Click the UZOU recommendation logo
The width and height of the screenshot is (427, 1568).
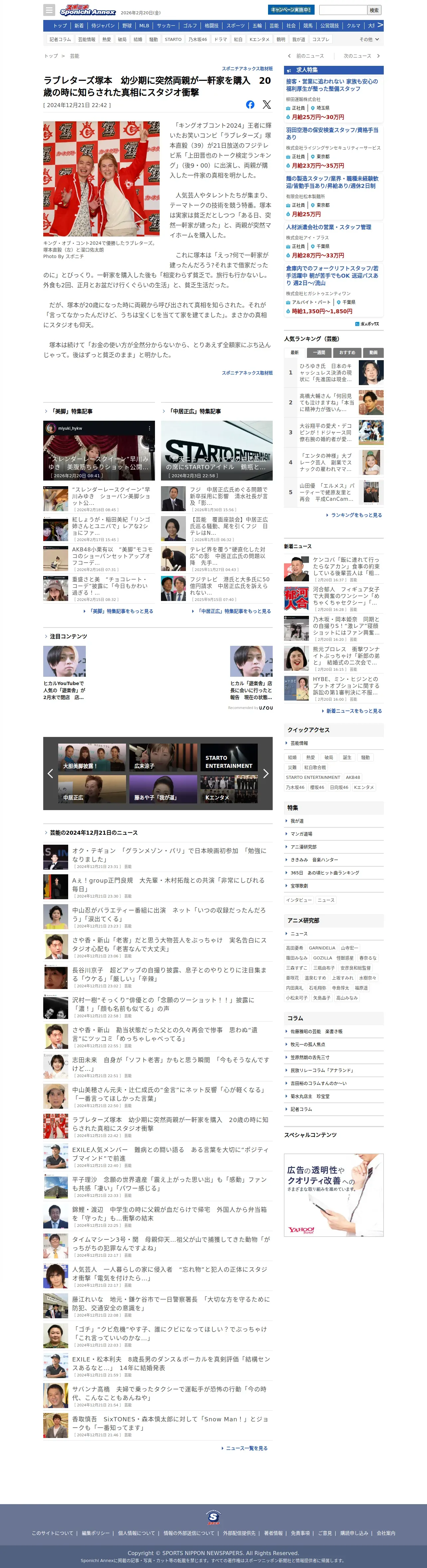pyautogui.click(x=266, y=707)
